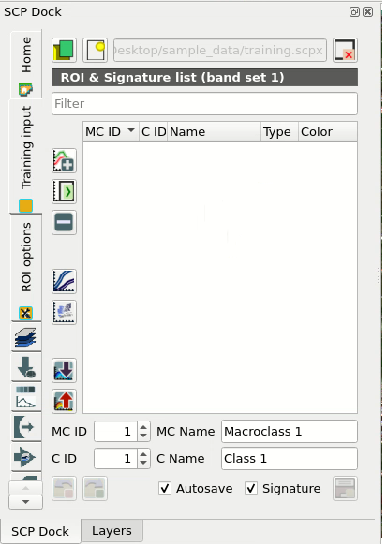
Task: Edit the MC Name field
Action: [289, 431]
